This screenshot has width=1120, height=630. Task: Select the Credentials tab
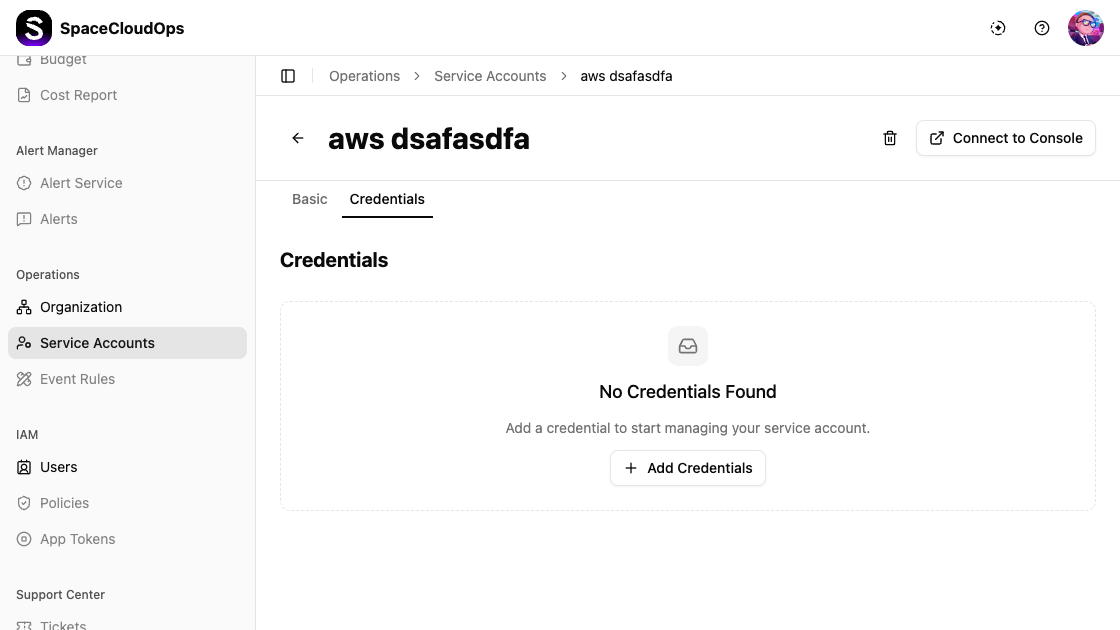click(387, 199)
